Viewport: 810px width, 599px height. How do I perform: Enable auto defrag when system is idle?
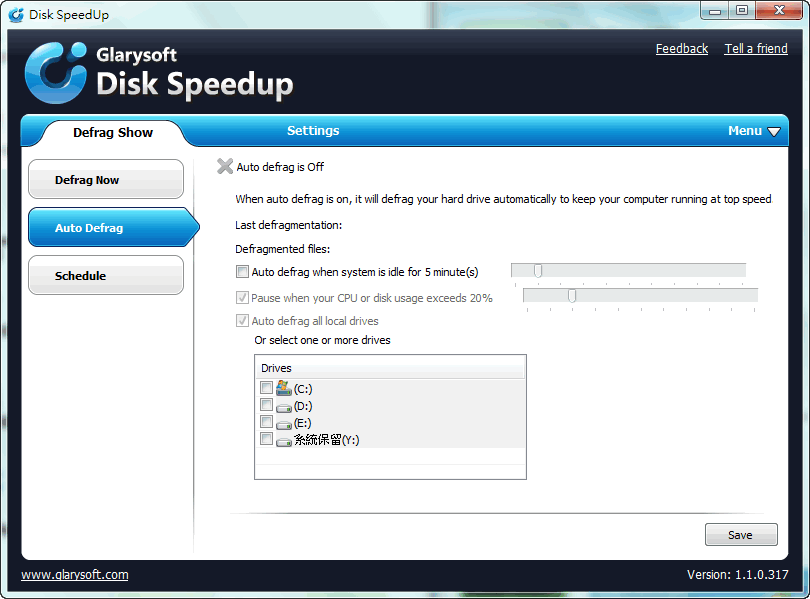(242, 272)
